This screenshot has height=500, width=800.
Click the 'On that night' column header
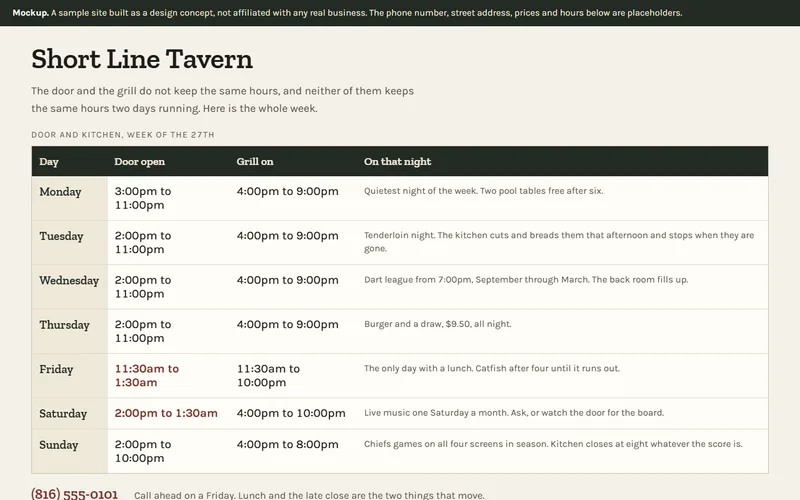tap(397, 162)
